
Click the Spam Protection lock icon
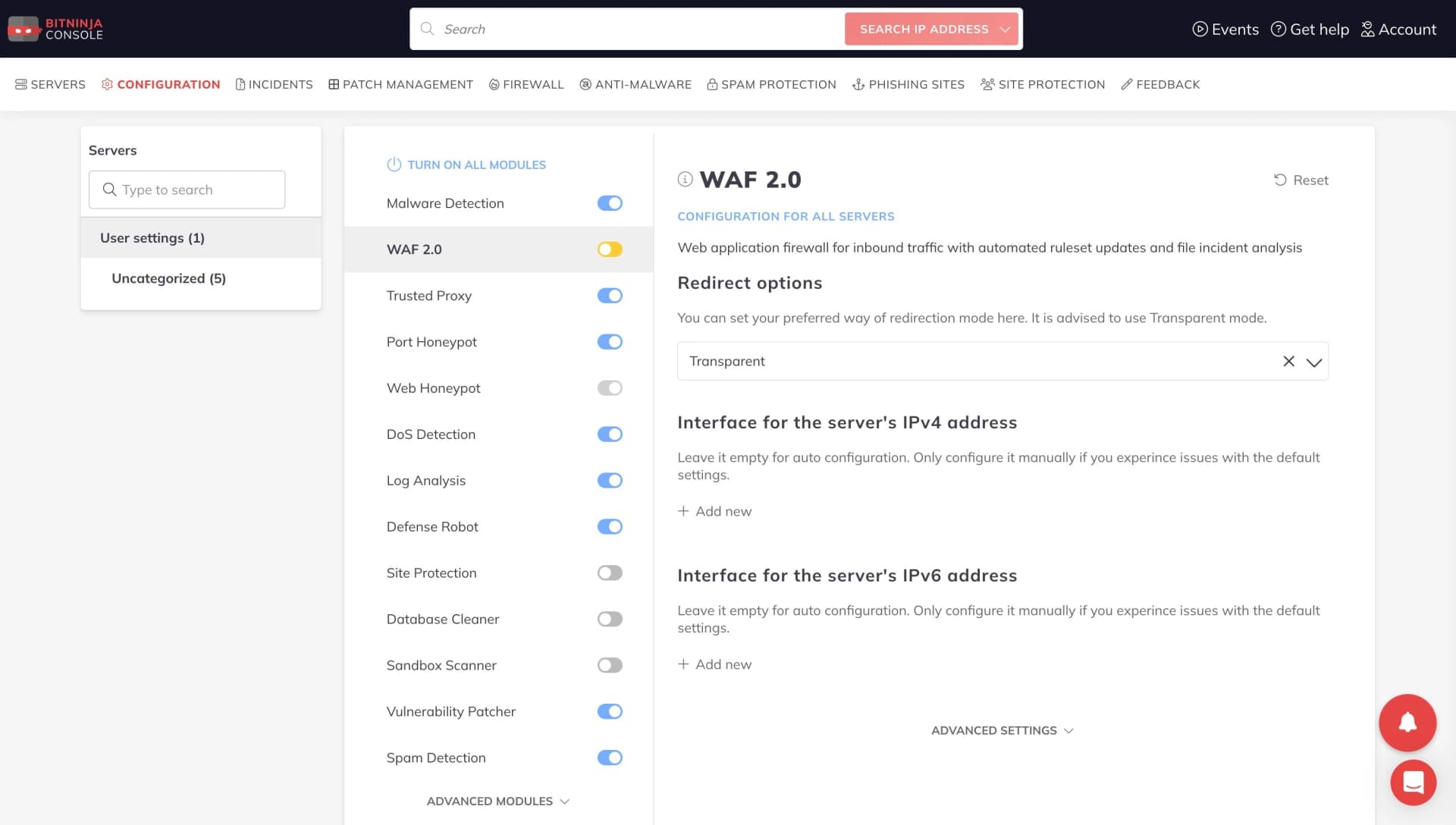711,84
